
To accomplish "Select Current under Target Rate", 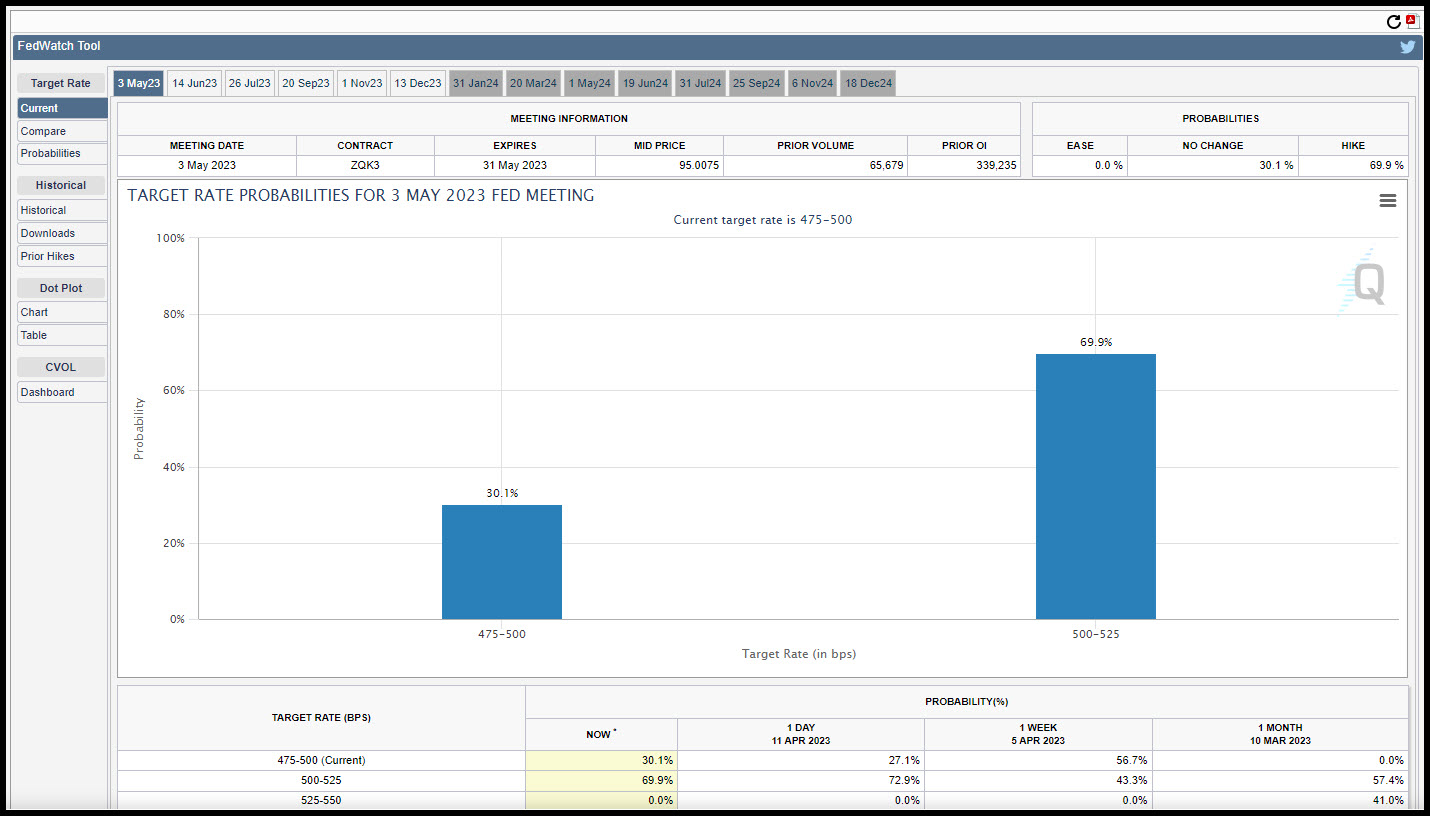I will 62,108.
